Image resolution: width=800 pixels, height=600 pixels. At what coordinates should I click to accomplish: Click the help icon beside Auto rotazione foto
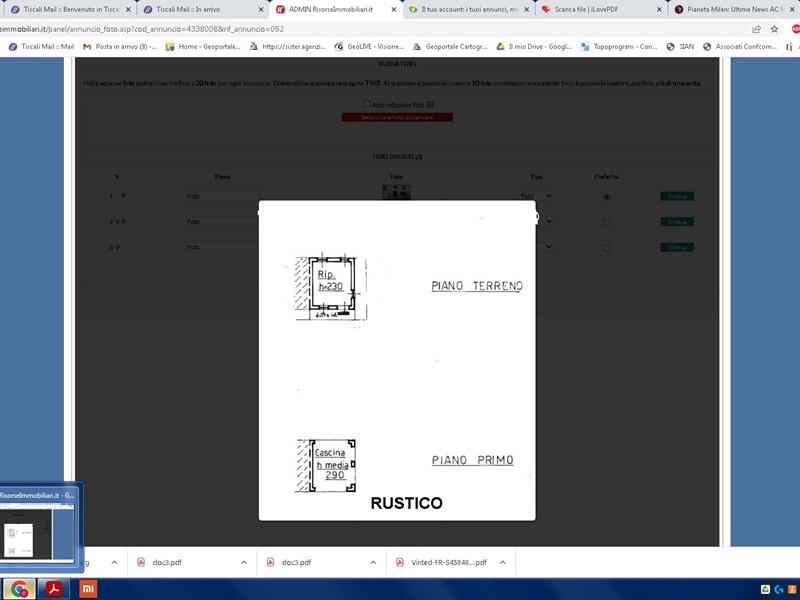click(430, 104)
